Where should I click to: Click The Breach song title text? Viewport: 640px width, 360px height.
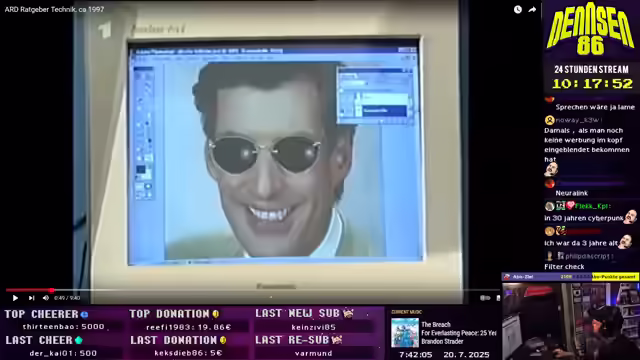(x=436, y=324)
